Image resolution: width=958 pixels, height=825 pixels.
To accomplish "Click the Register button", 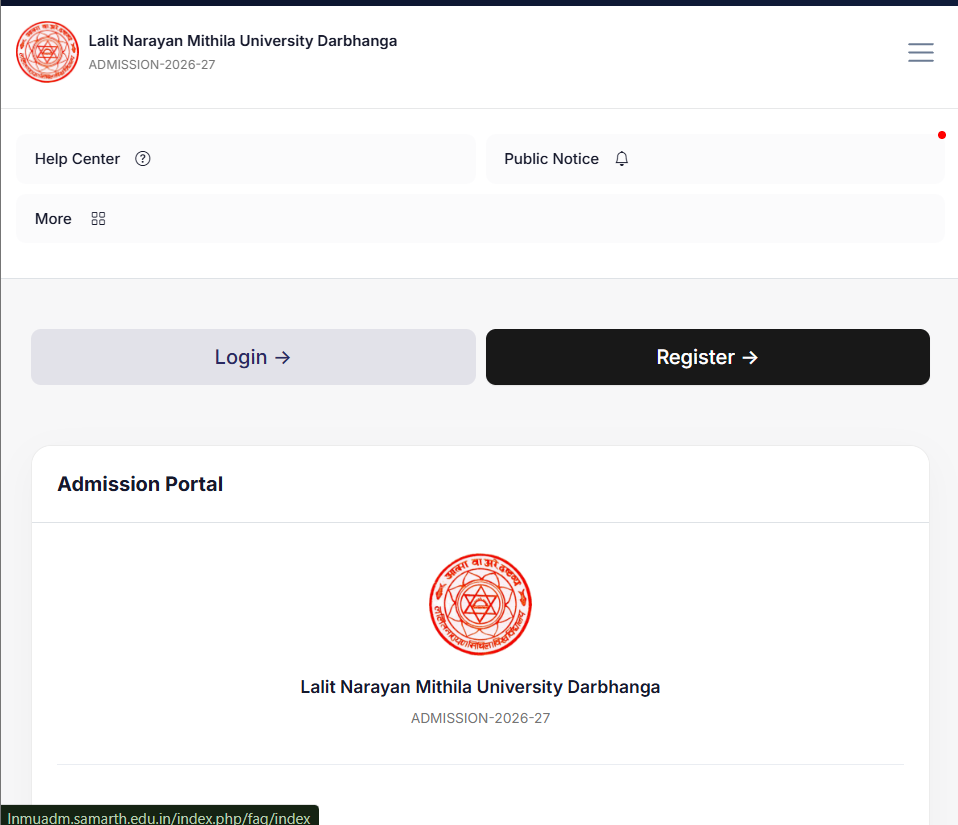I will click(x=708, y=357).
